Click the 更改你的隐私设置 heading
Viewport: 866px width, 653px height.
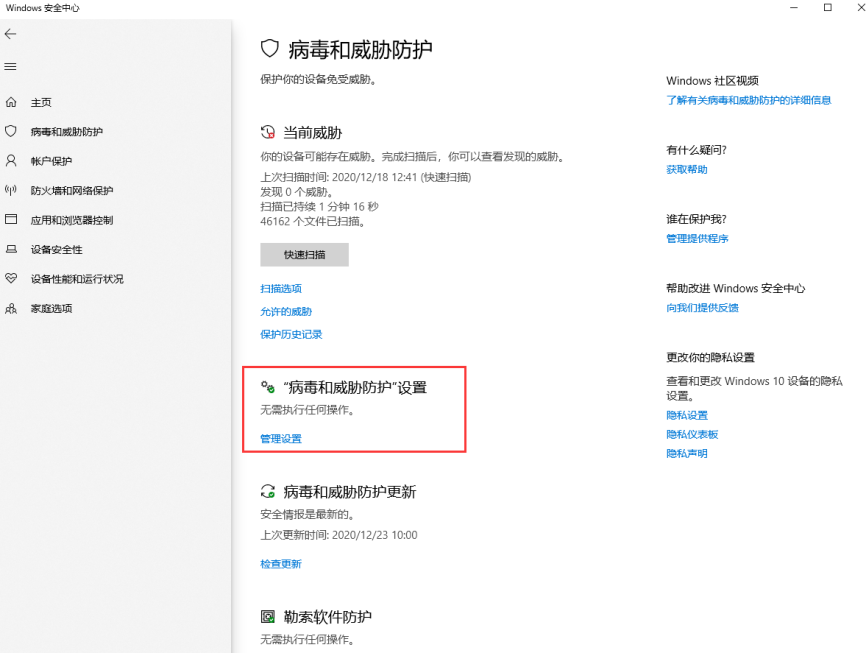(x=710, y=357)
